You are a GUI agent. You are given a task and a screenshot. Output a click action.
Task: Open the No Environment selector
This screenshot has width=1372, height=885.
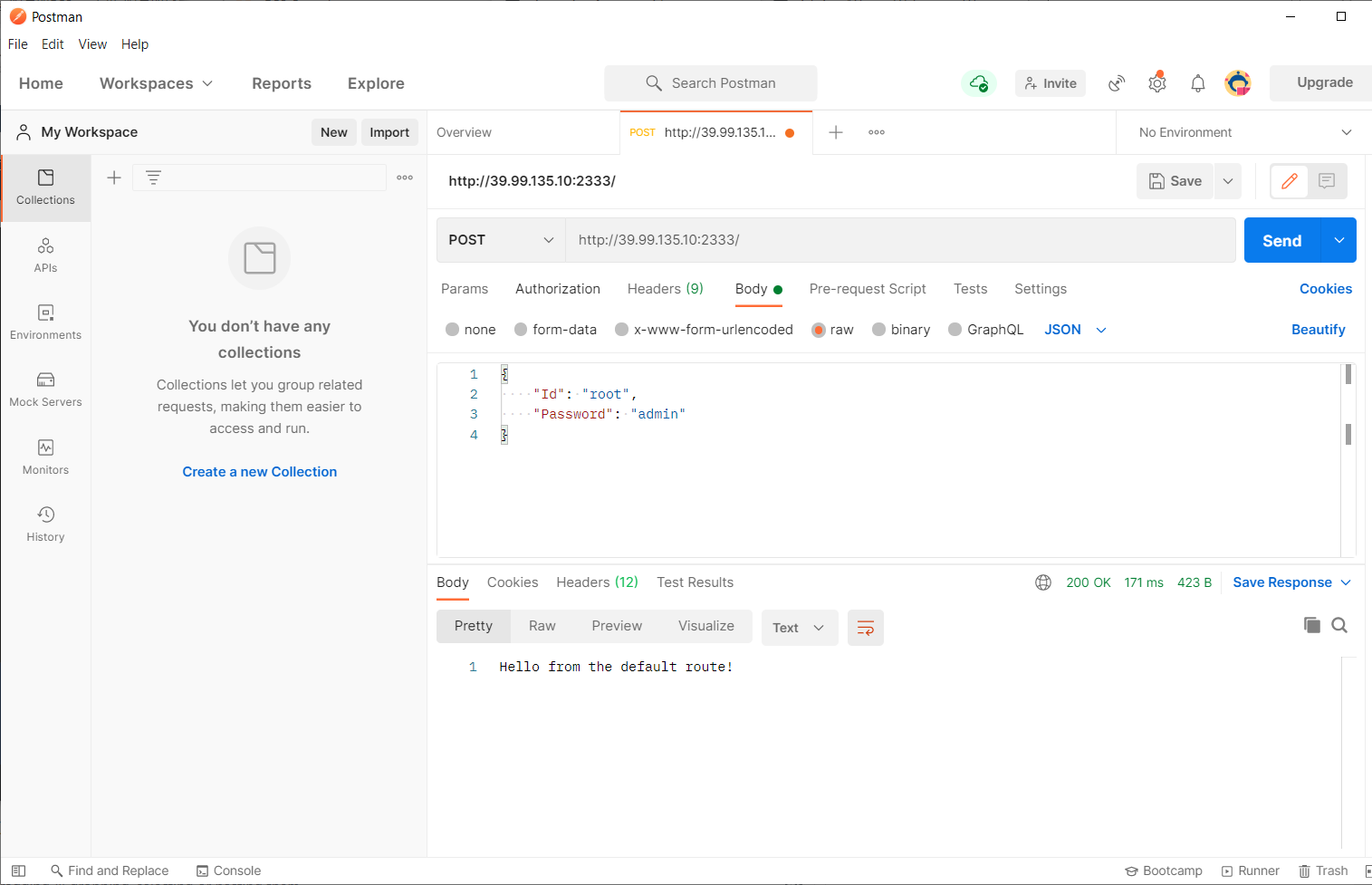[1244, 132]
